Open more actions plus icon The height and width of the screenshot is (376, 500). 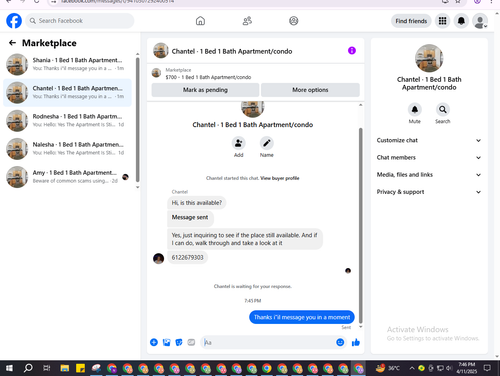click(154, 342)
